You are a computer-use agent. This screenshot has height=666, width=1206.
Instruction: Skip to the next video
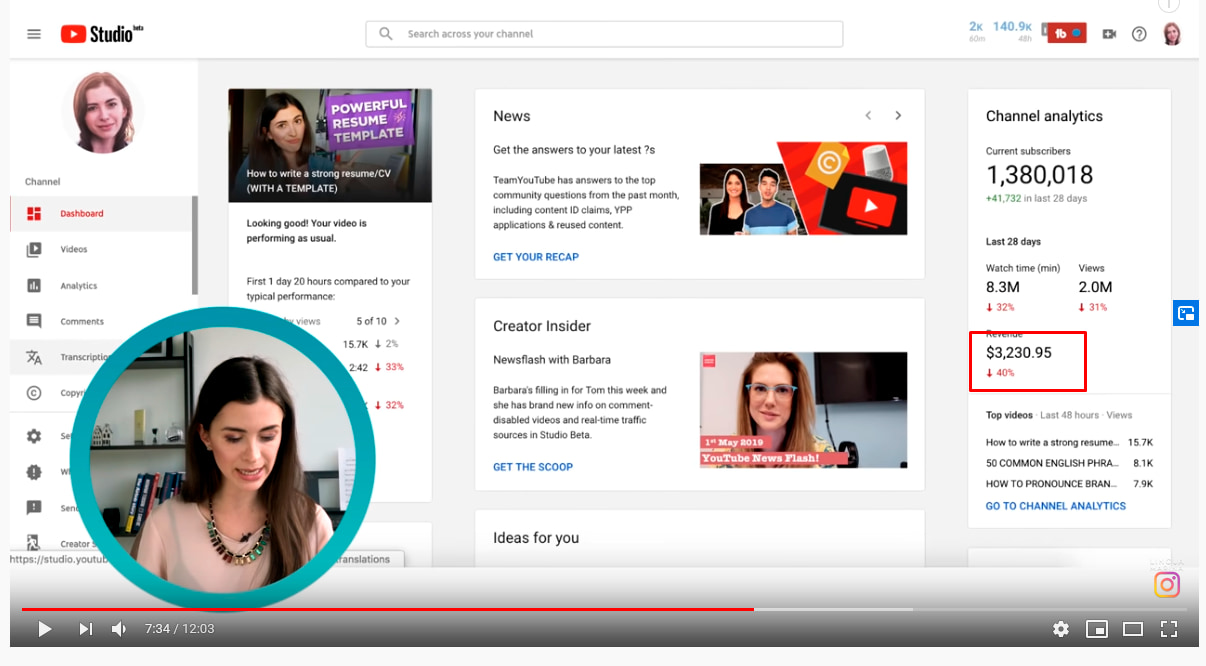[x=85, y=629]
